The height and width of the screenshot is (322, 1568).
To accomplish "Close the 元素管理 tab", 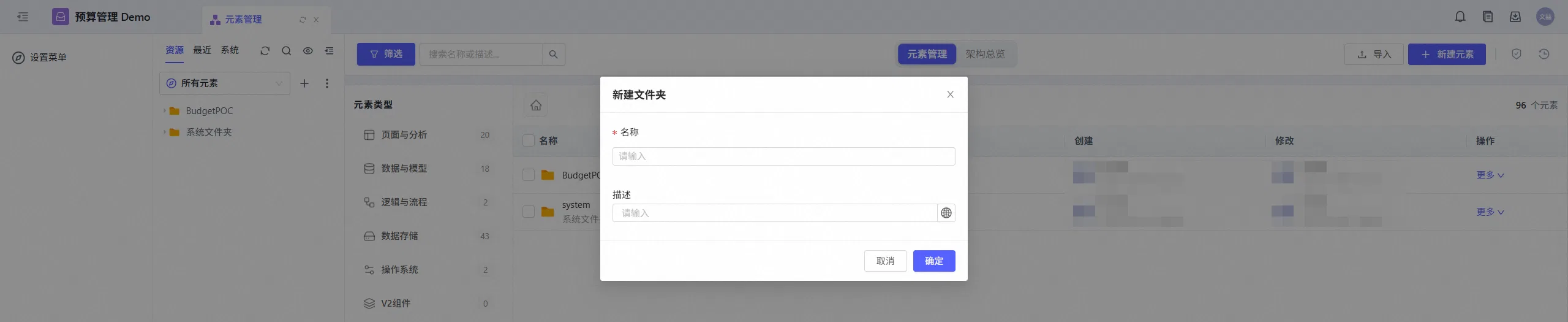I will (316, 20).
